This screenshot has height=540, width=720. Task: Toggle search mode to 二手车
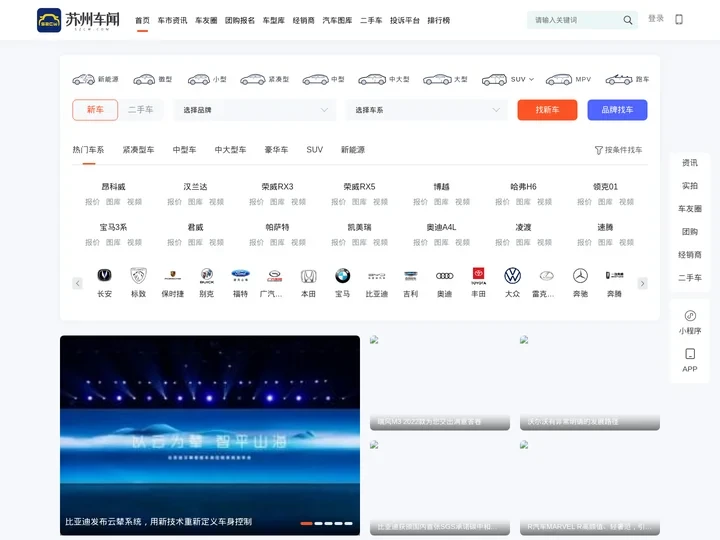[141, 110]
